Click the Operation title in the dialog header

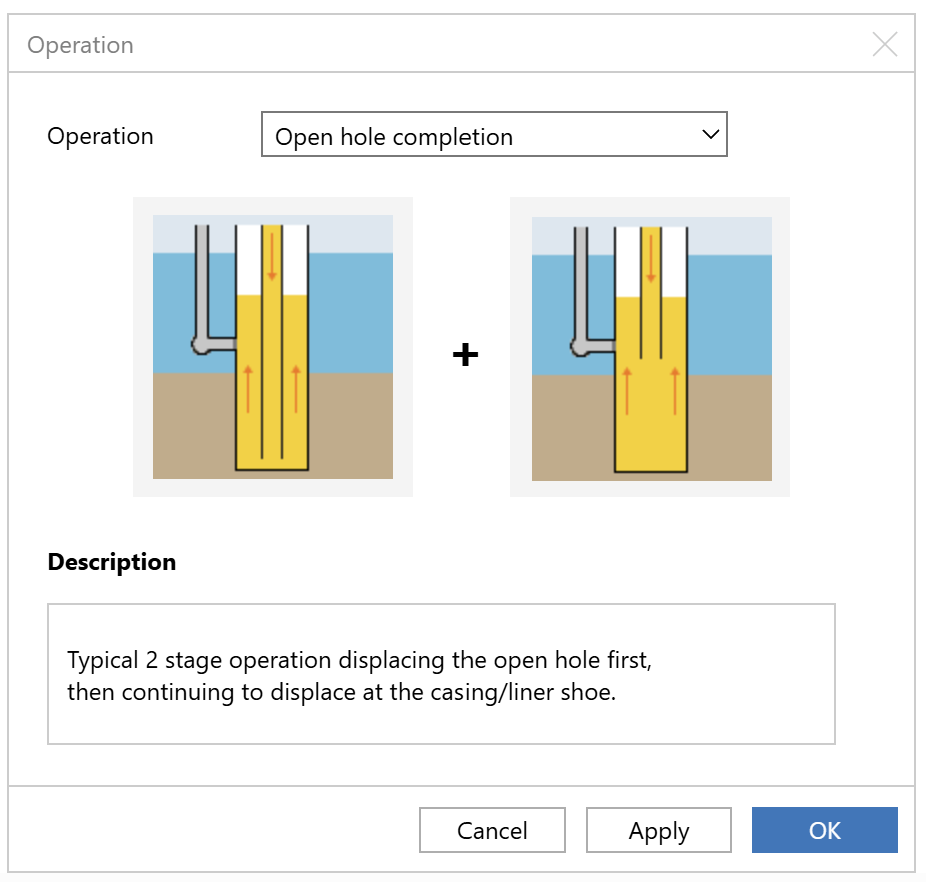(x=80, y=45)
